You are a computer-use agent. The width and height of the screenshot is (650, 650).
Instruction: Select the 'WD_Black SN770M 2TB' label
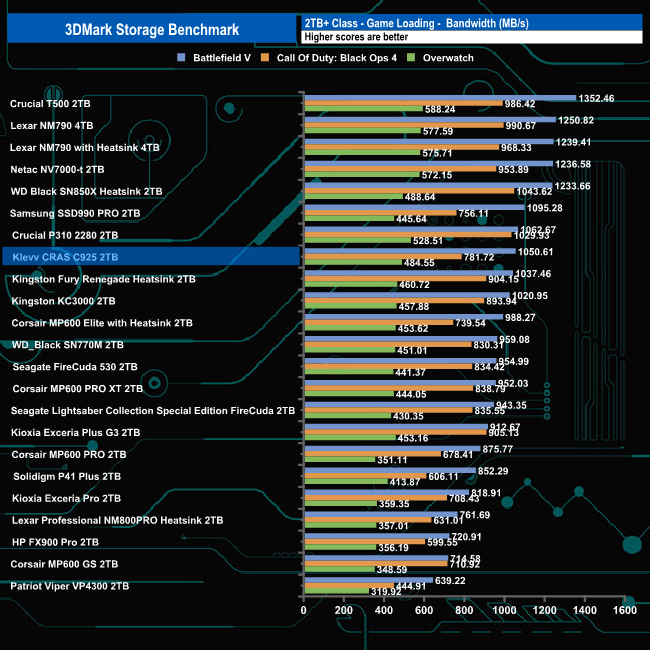(68, 345)
